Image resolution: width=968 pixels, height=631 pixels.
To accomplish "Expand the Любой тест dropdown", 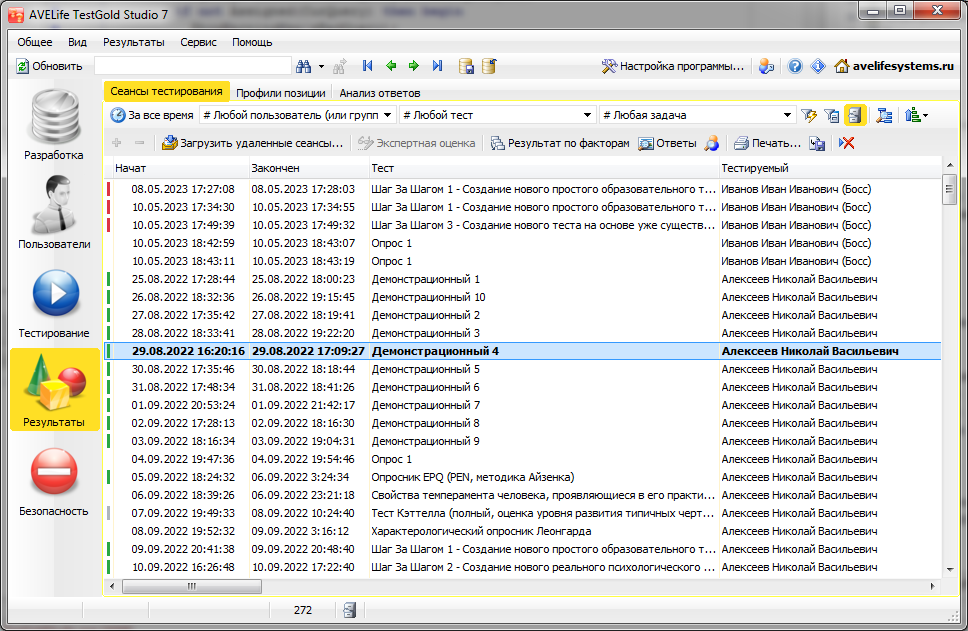I will coord(590,115).
